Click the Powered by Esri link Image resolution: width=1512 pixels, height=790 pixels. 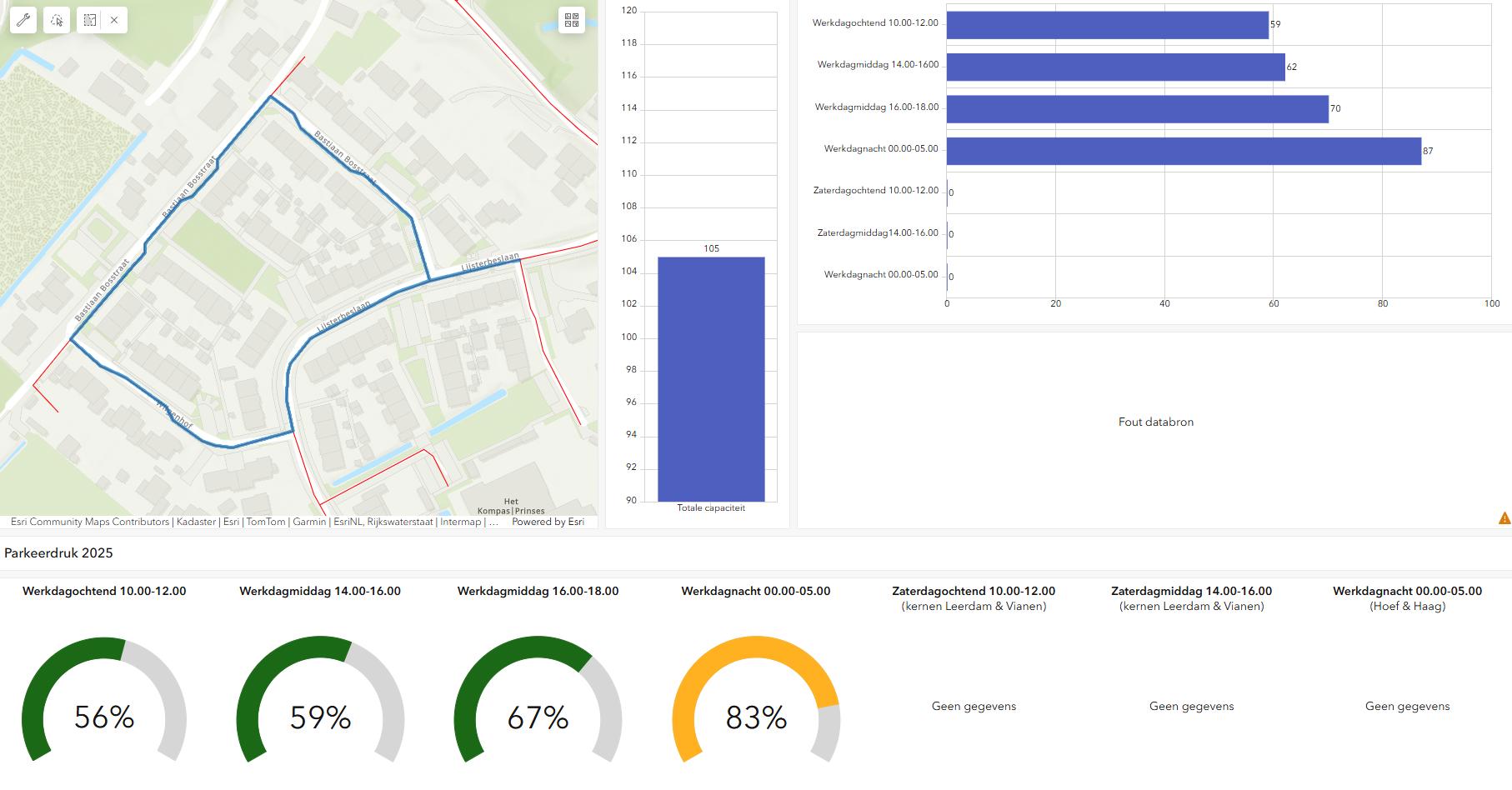[548, 522]
